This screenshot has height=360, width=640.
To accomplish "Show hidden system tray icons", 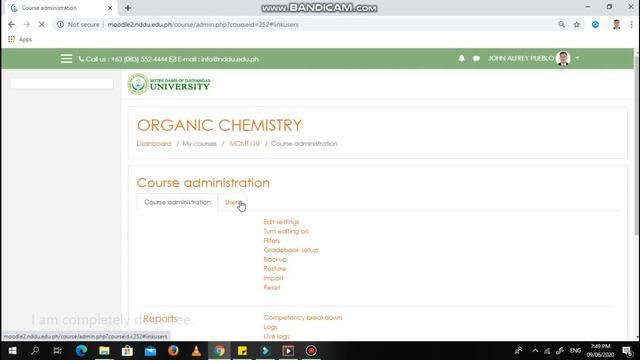I will pos(535,351).
